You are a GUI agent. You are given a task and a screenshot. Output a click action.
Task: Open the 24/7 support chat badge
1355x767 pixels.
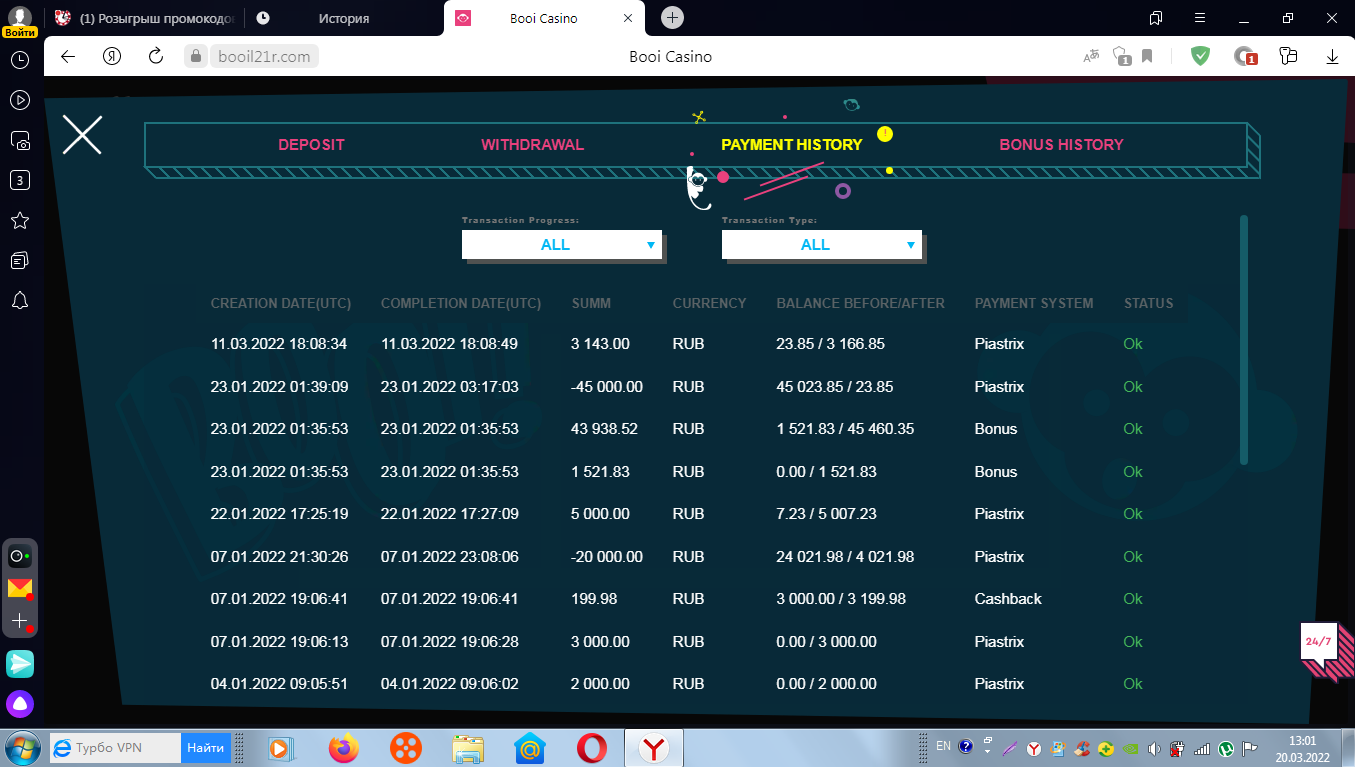point(1318,641)
